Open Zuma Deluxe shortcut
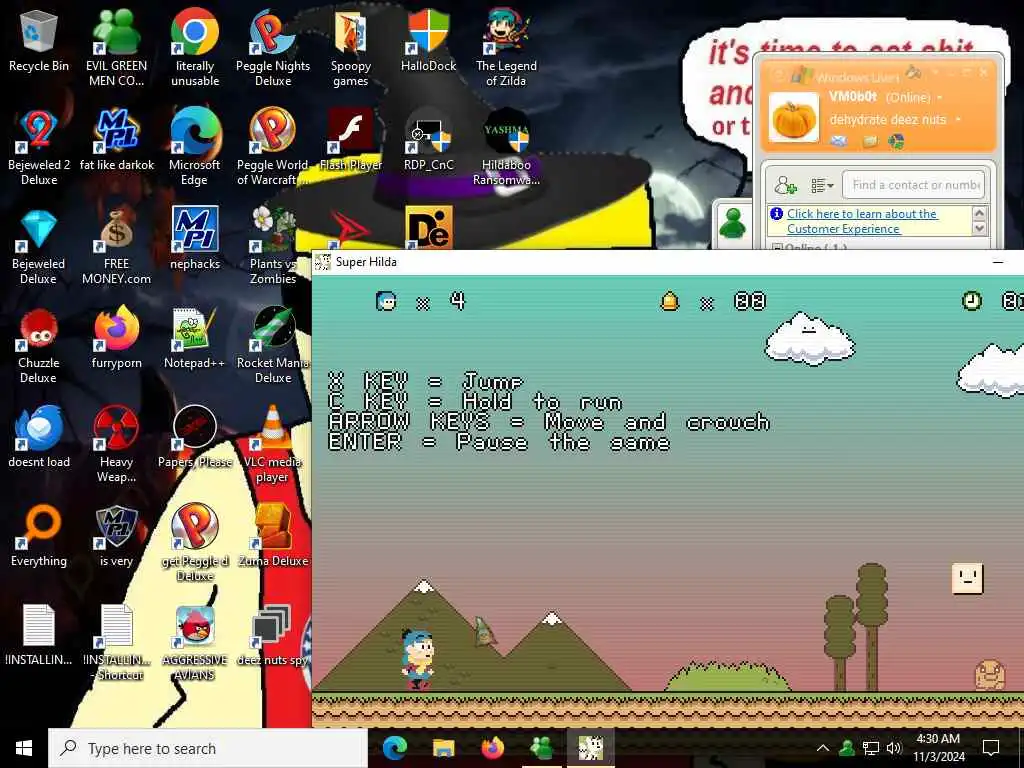This screenshot has width=1024, height=768. point(273,537)
